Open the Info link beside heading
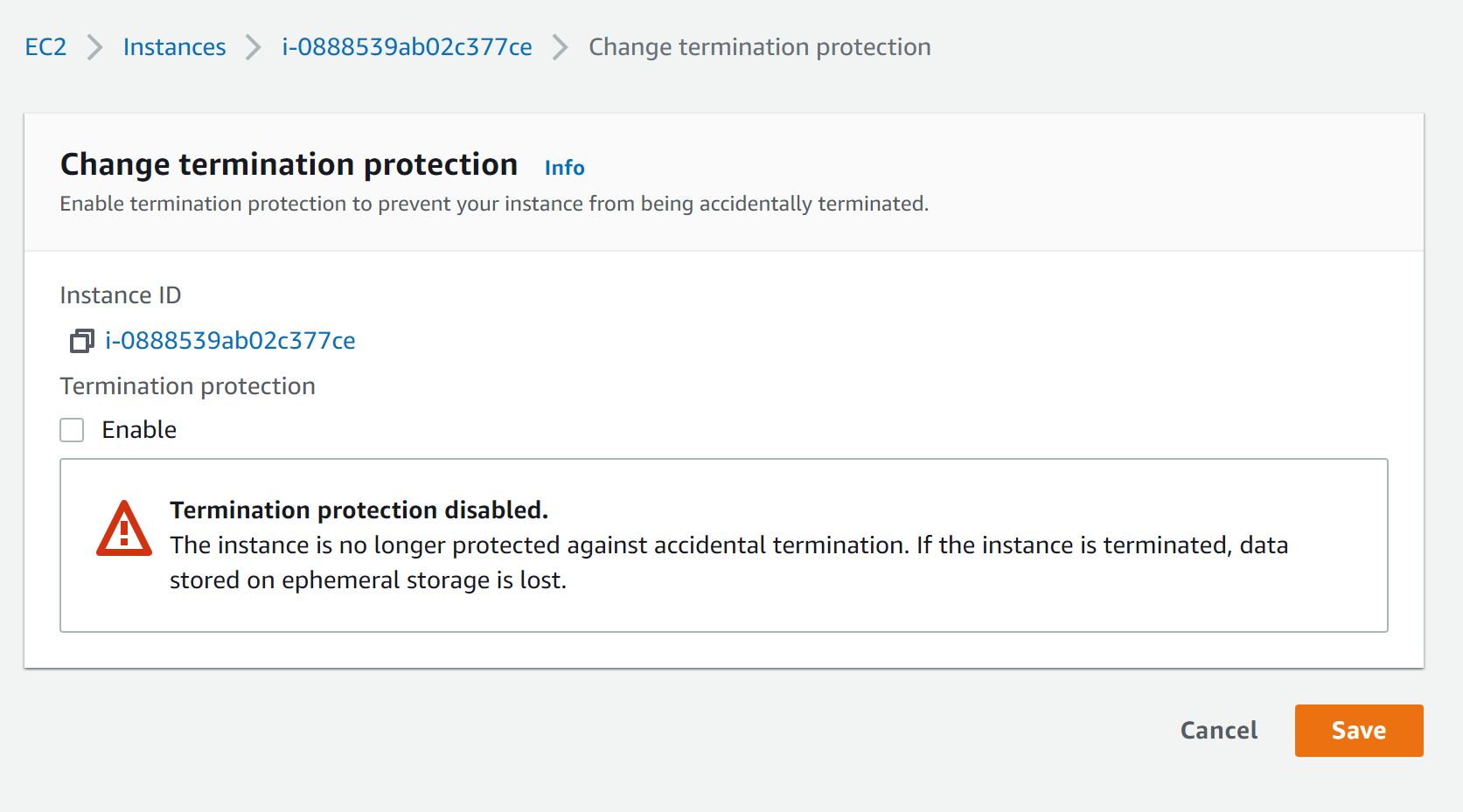1463x812 pixels. [564, 168]
